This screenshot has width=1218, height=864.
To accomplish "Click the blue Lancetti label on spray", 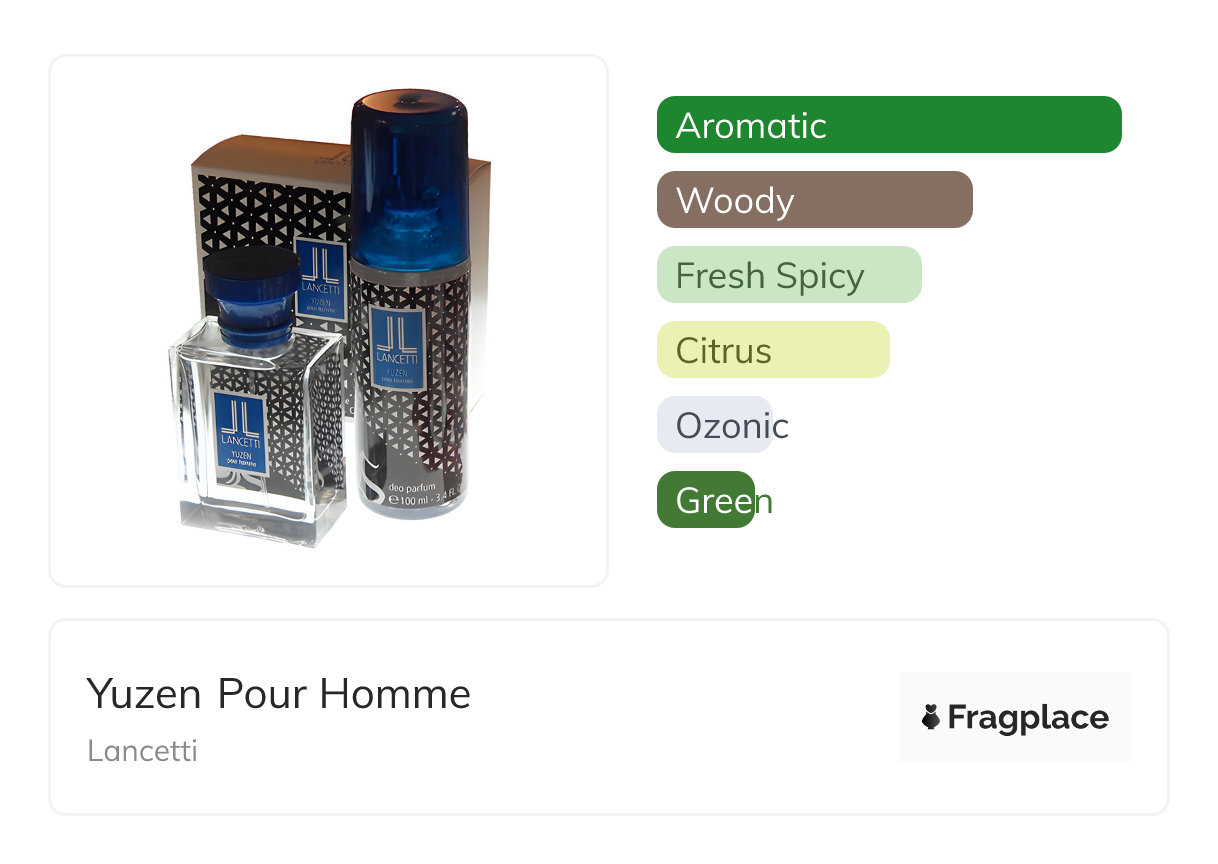I will click(x=398, y=348).
